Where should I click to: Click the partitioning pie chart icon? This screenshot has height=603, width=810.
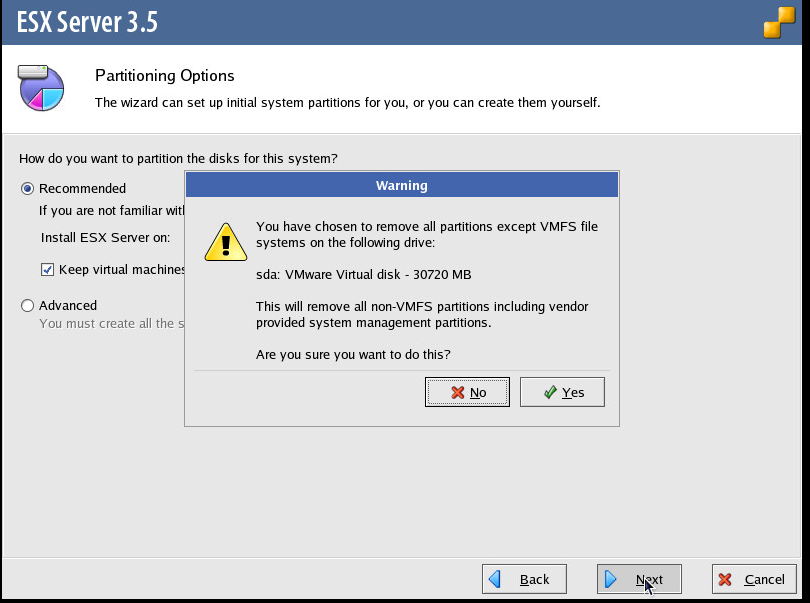41,87
